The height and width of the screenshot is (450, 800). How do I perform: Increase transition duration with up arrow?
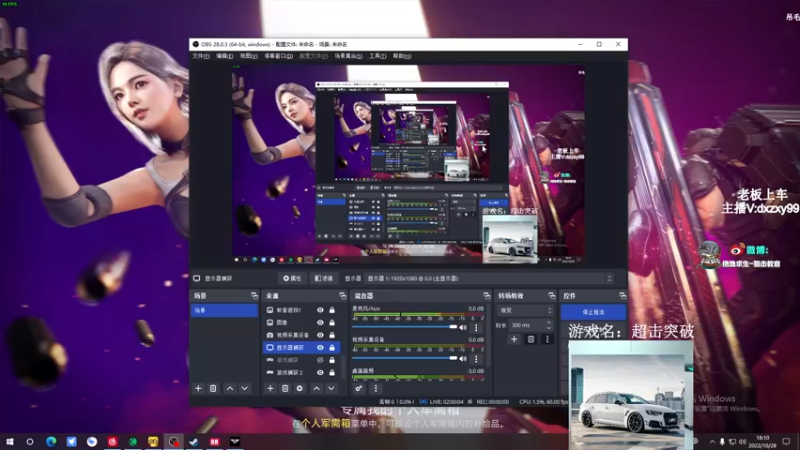(549, 322)
